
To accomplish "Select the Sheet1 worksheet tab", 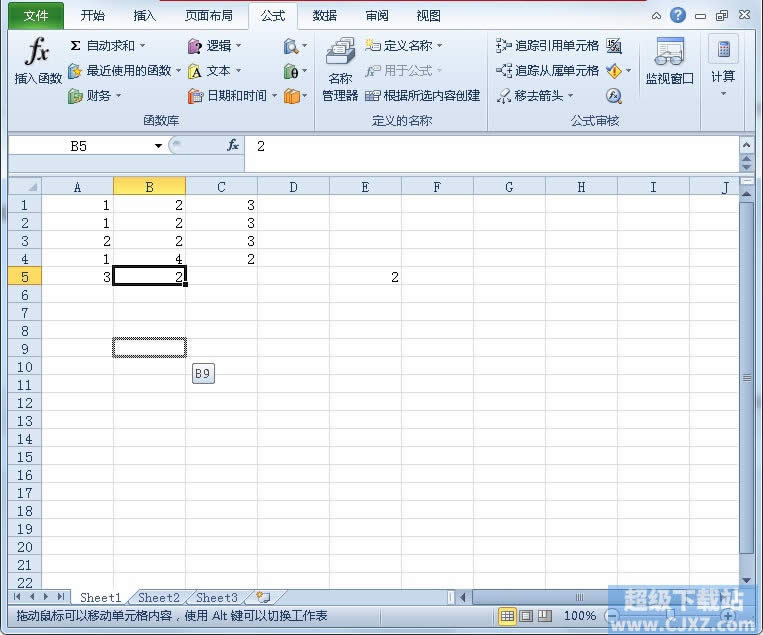I will click(x=100, y=597).
